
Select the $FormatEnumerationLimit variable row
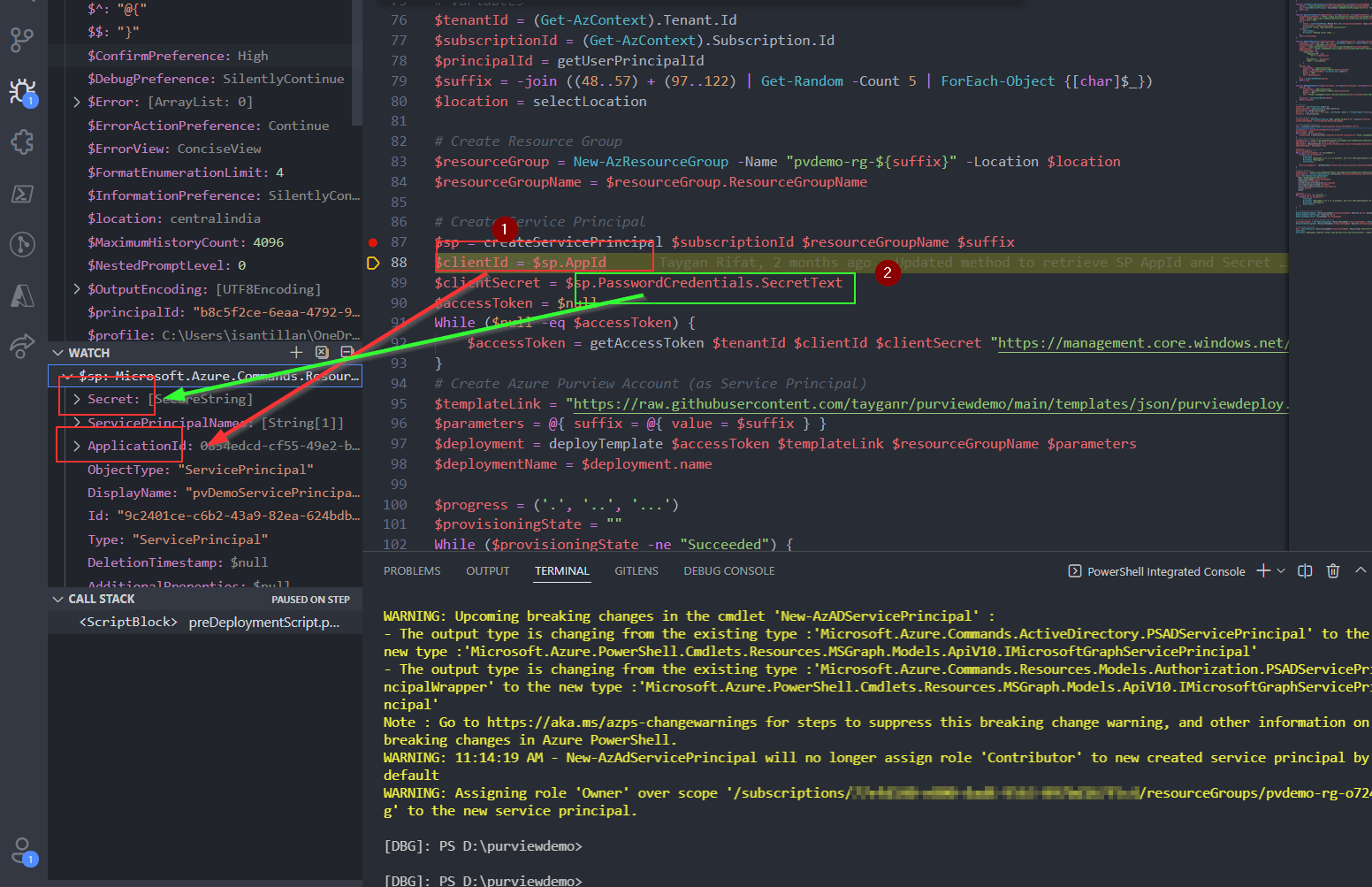[x=205, y=172]
